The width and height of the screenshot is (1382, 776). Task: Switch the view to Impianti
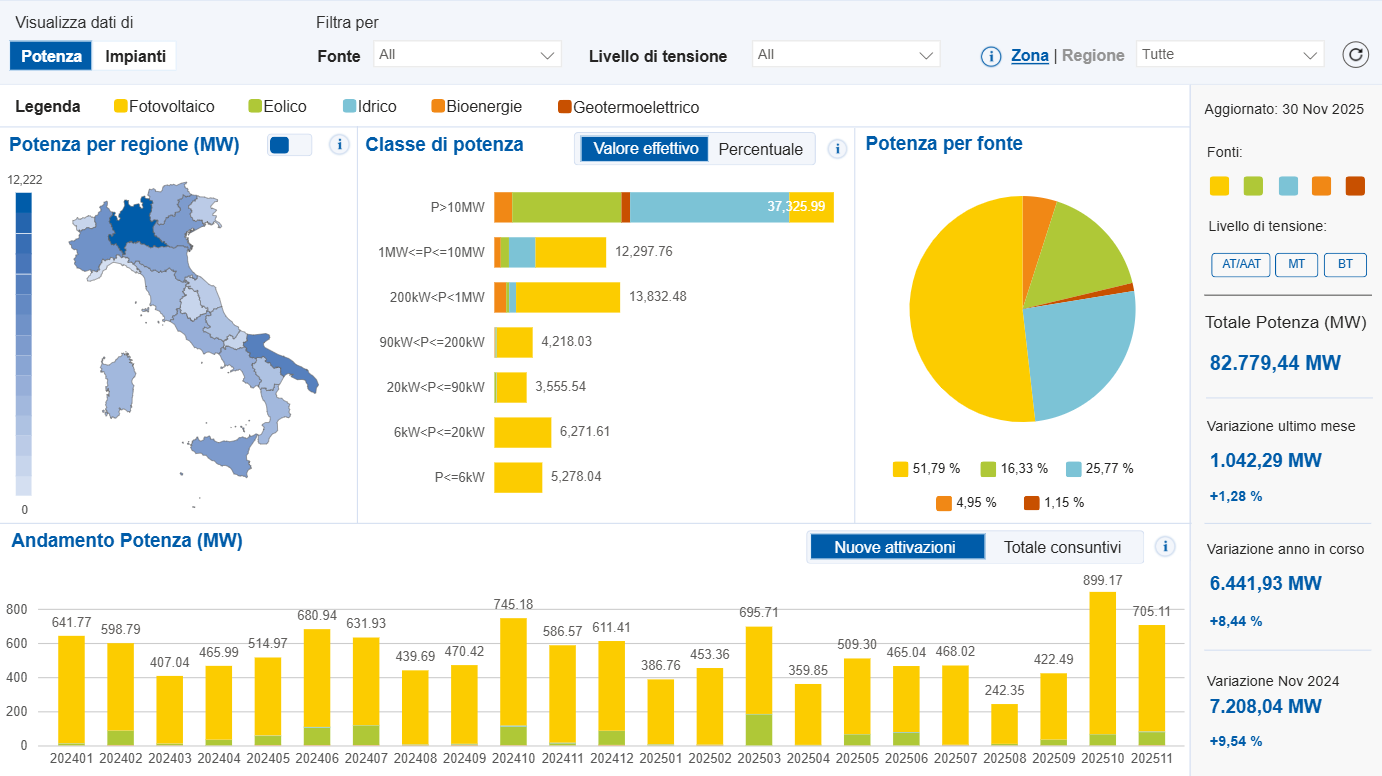[134, 56]
